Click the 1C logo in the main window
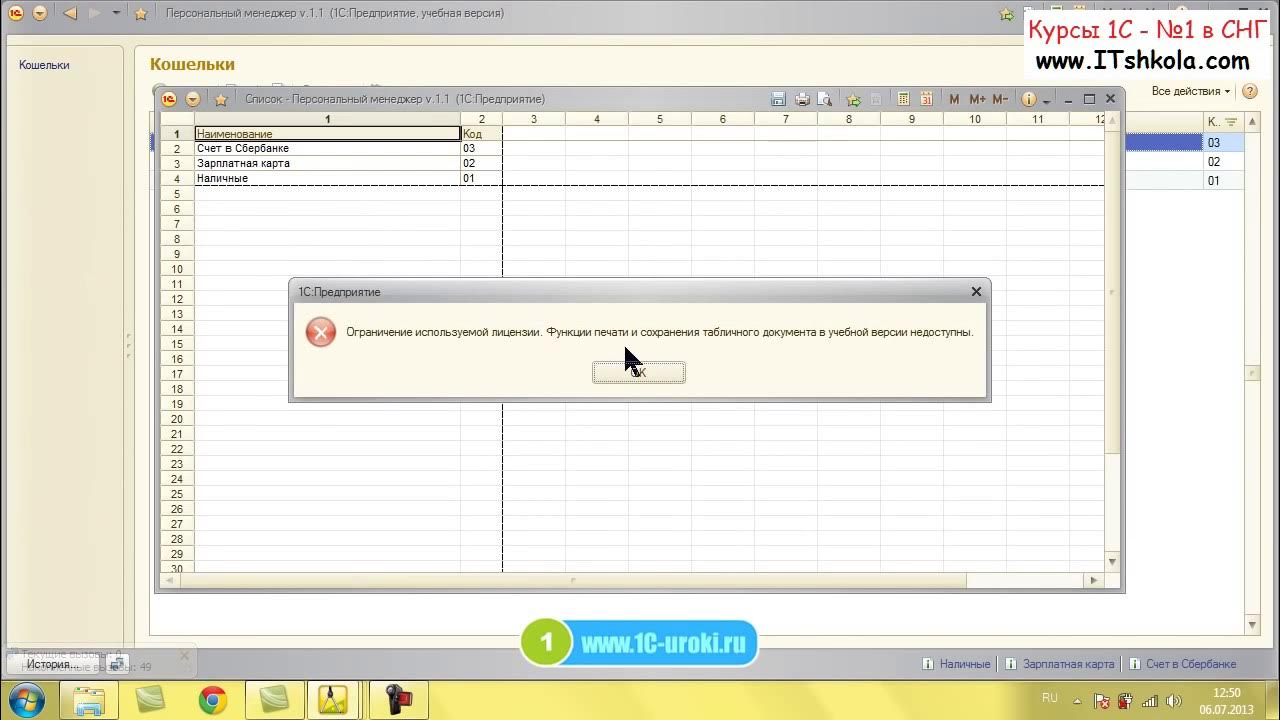 (15, 14)
